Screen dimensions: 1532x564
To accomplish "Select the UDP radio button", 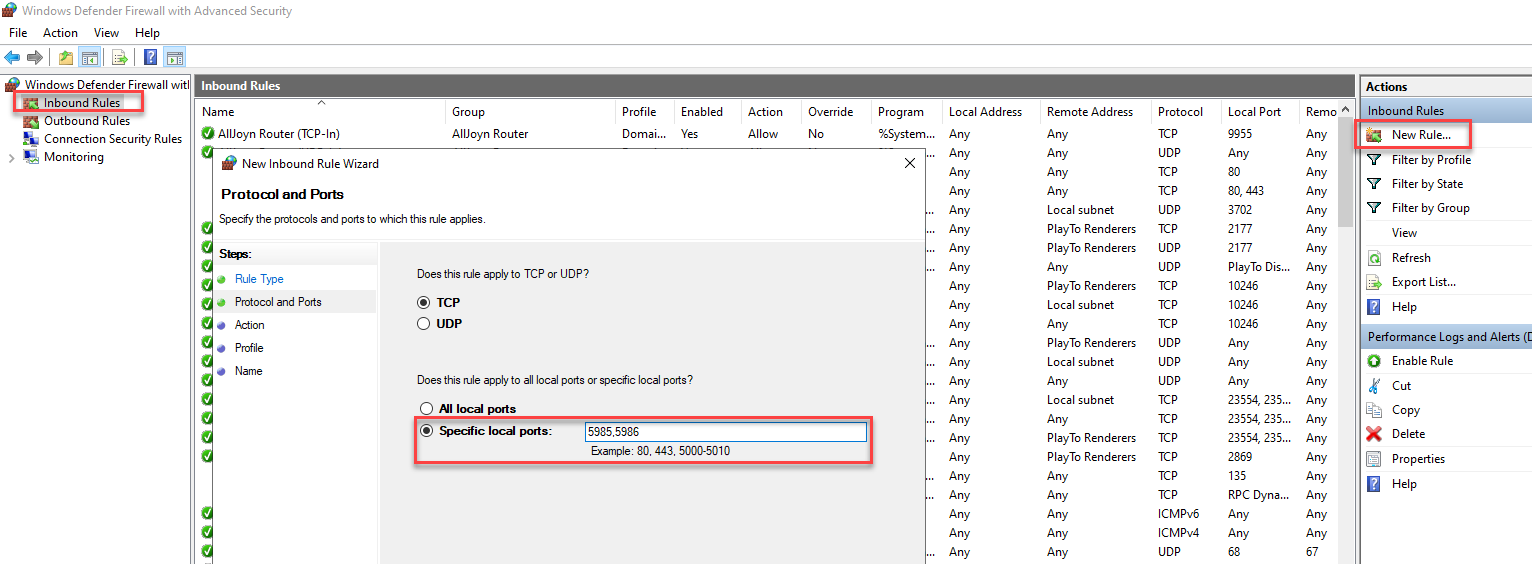I will coord(424,324).
